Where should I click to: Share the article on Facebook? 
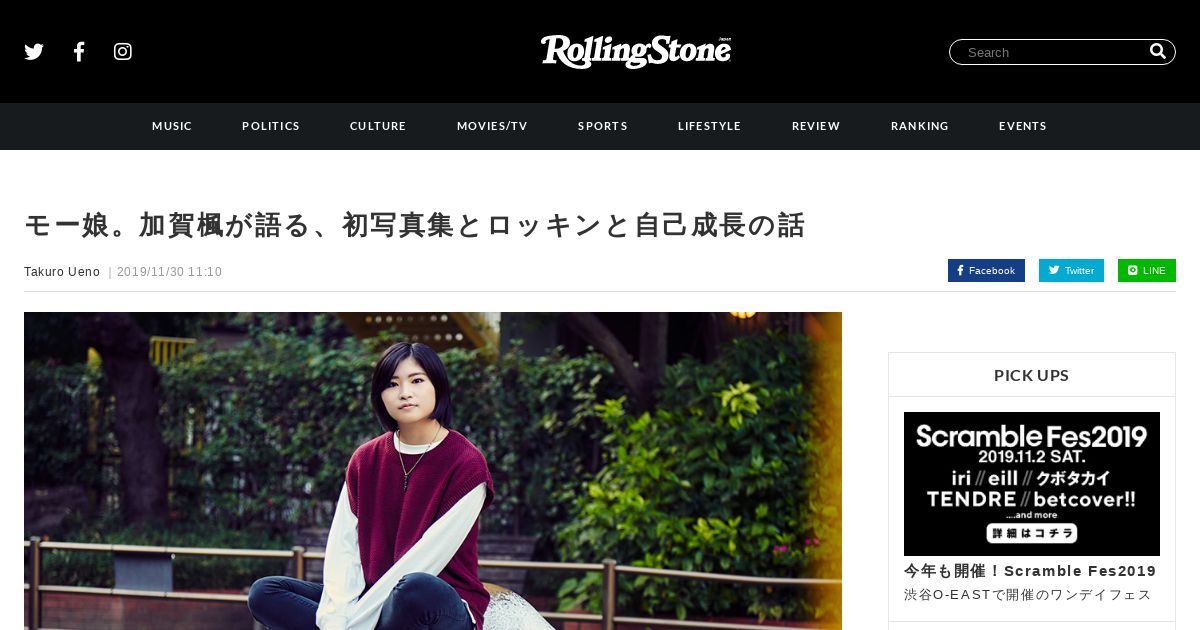[986, 271]
